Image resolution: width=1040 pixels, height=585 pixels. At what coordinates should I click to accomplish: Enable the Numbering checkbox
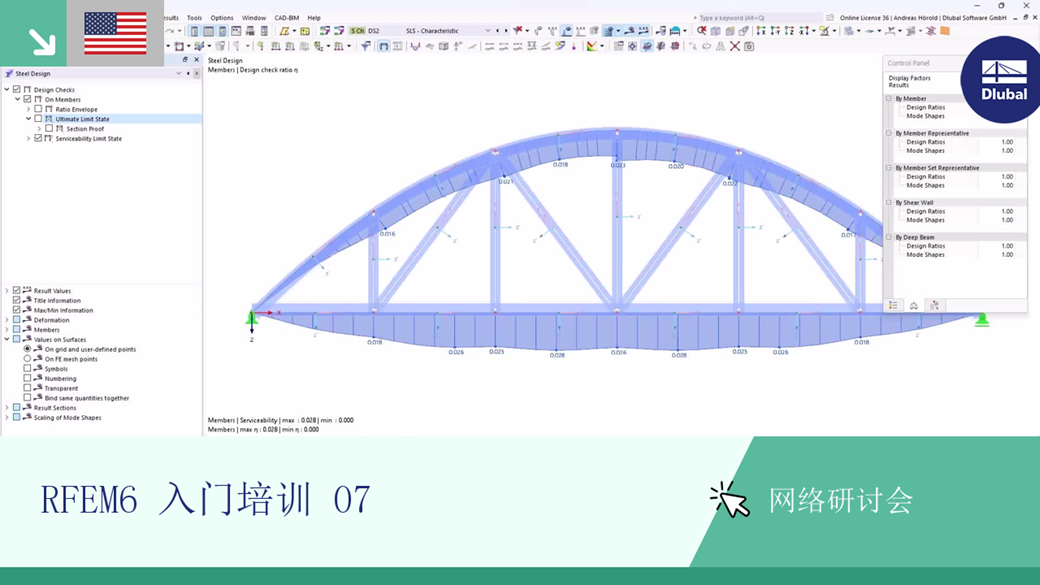click(27, 378)
